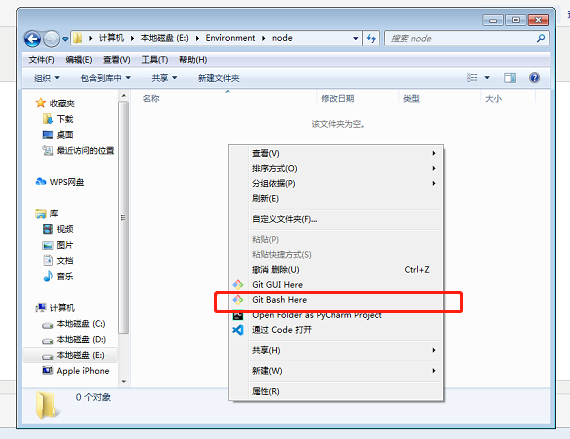Click the 新建文件夹 toolbar button

click(x=218, y=78)
